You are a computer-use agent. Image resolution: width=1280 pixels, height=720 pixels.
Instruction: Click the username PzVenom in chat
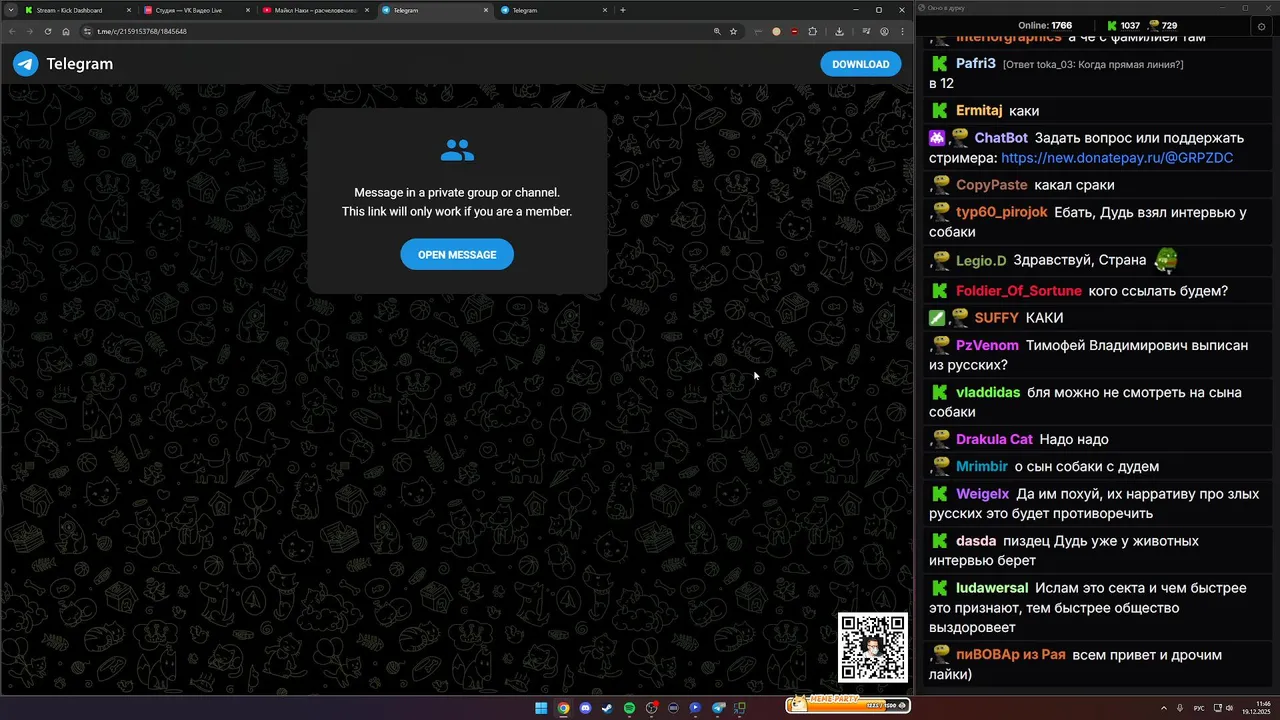(x=987, y=345)
